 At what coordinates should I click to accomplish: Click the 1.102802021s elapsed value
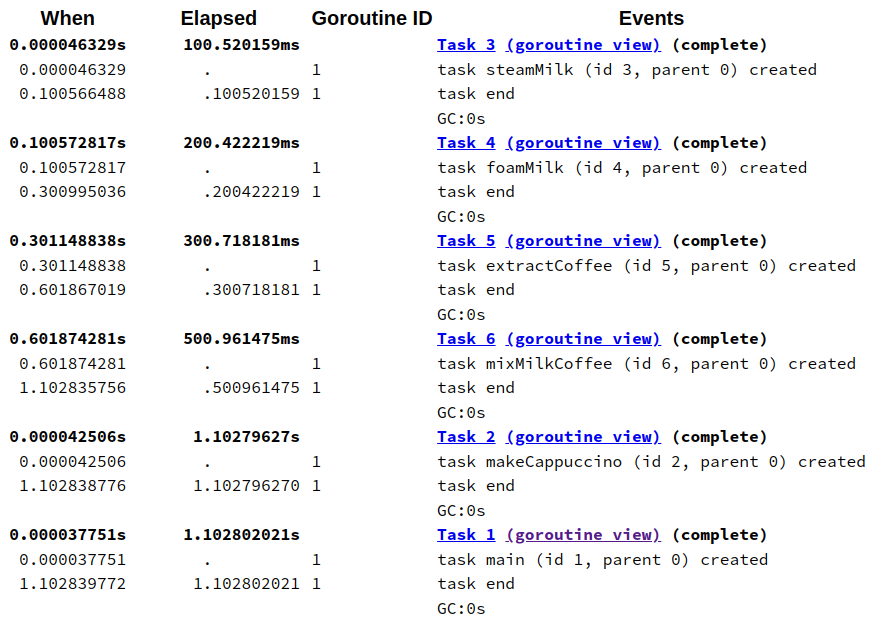[241, 535]
